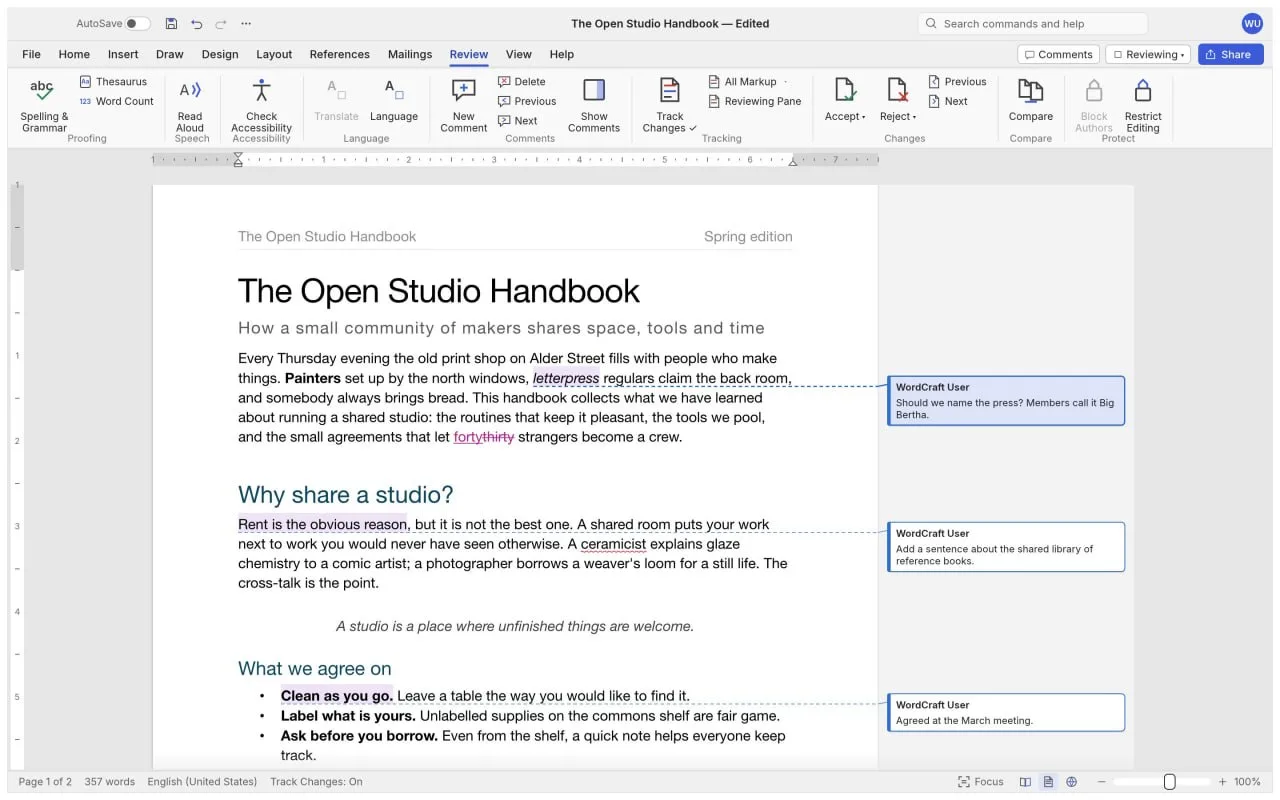This screenshot has height=800, width=1280.
Task: Open the Comments pane button
Action: 1058,55
